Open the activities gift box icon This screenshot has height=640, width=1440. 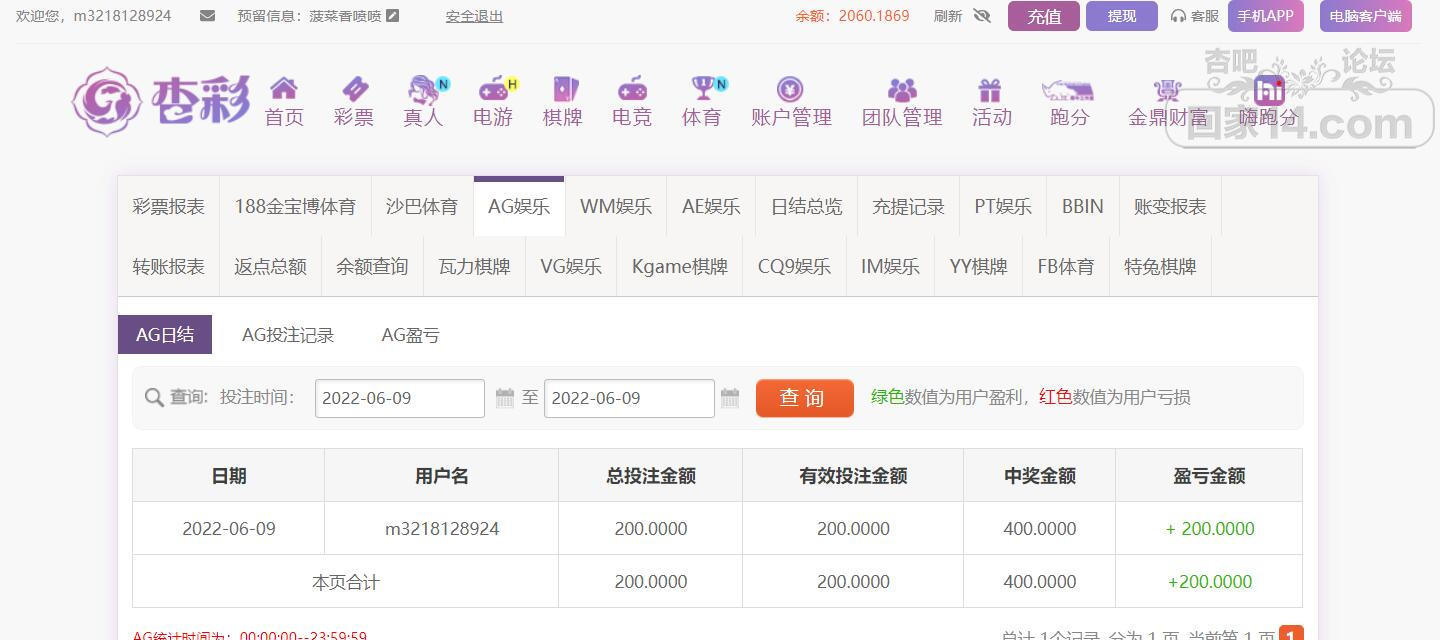[x=990, y=89]
